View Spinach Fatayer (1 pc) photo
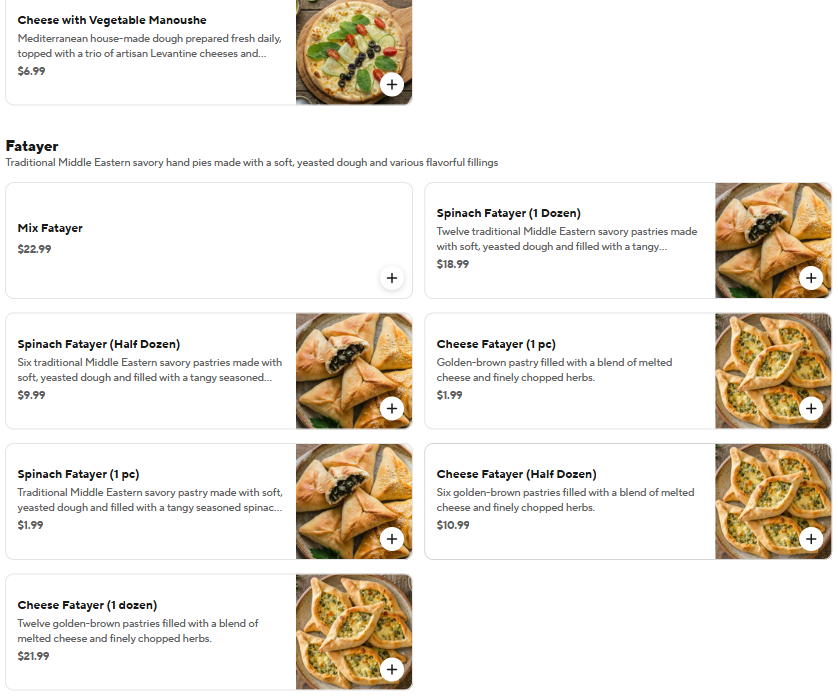Image resolution: width=838 pixels, height=699 pixels. [354, 501]
